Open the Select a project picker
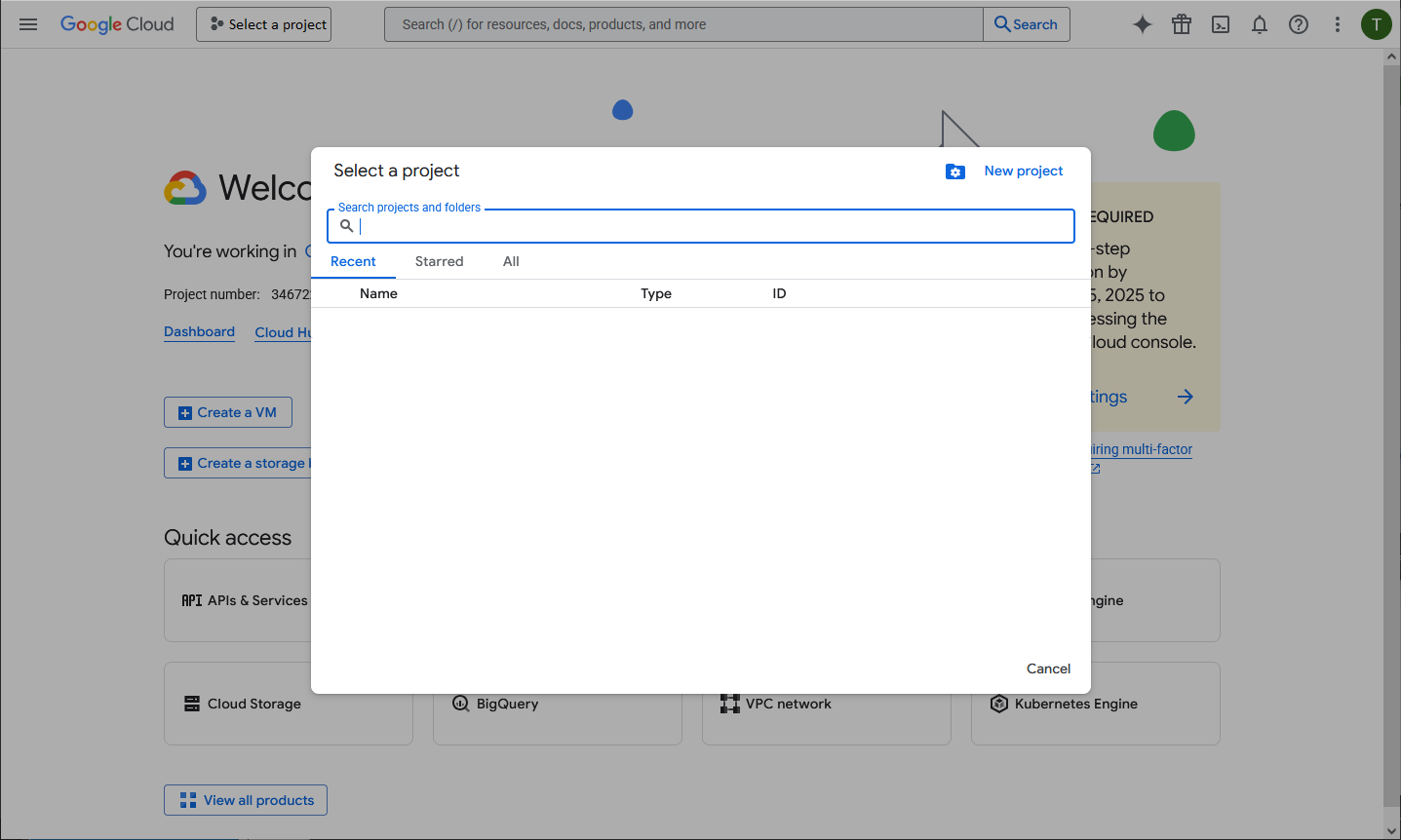This screenshot has height=840, width=1401. [263, 24]
